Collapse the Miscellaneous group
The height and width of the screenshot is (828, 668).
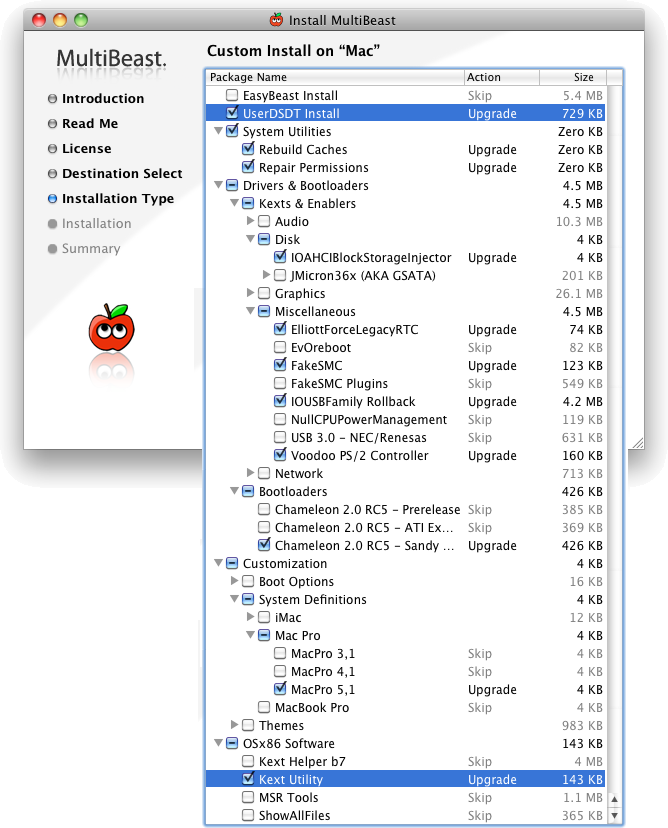251,311
